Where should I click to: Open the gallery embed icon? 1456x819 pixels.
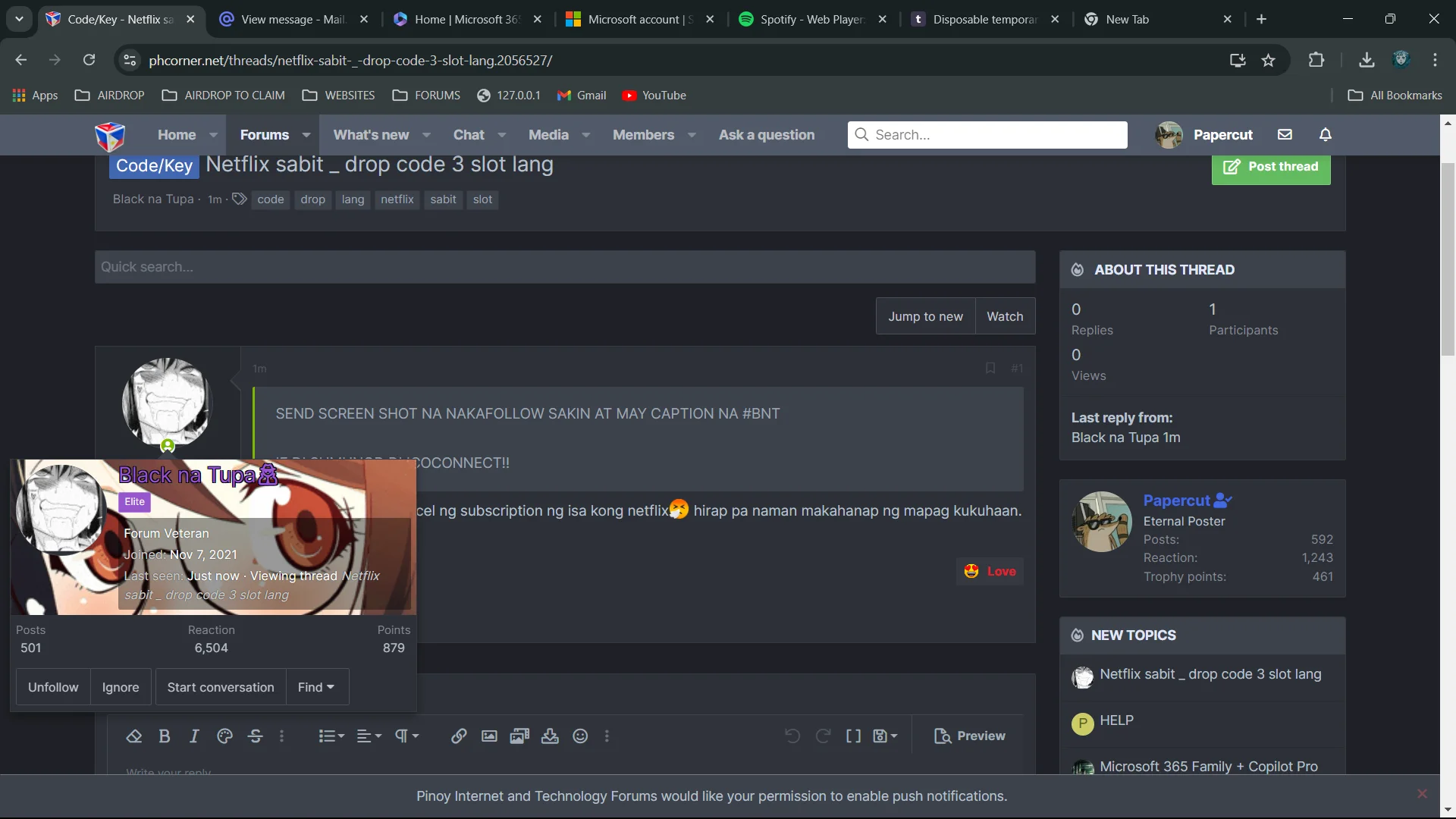pos(519,736)
